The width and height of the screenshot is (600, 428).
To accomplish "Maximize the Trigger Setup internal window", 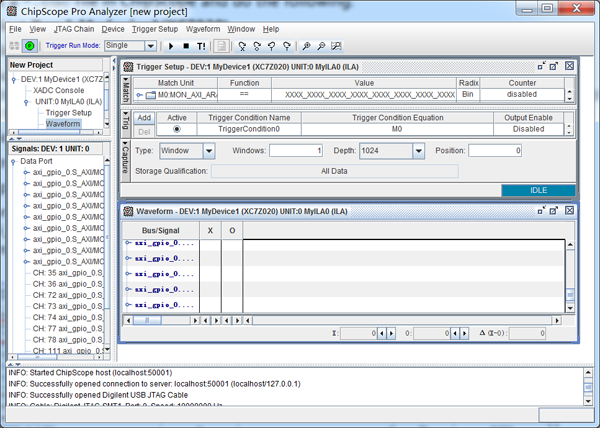I will click(554, 66).
